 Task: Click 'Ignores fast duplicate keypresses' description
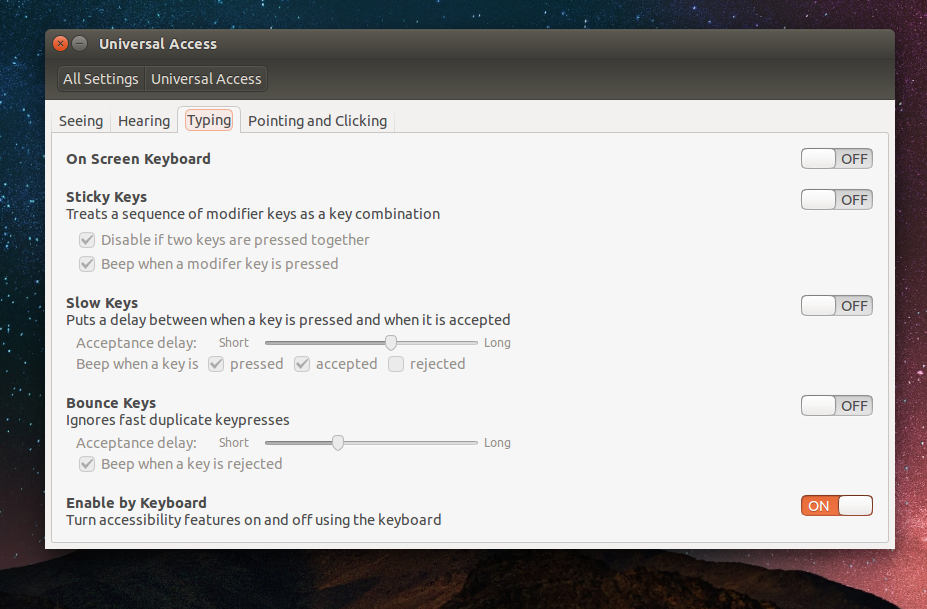click(177, 420)
